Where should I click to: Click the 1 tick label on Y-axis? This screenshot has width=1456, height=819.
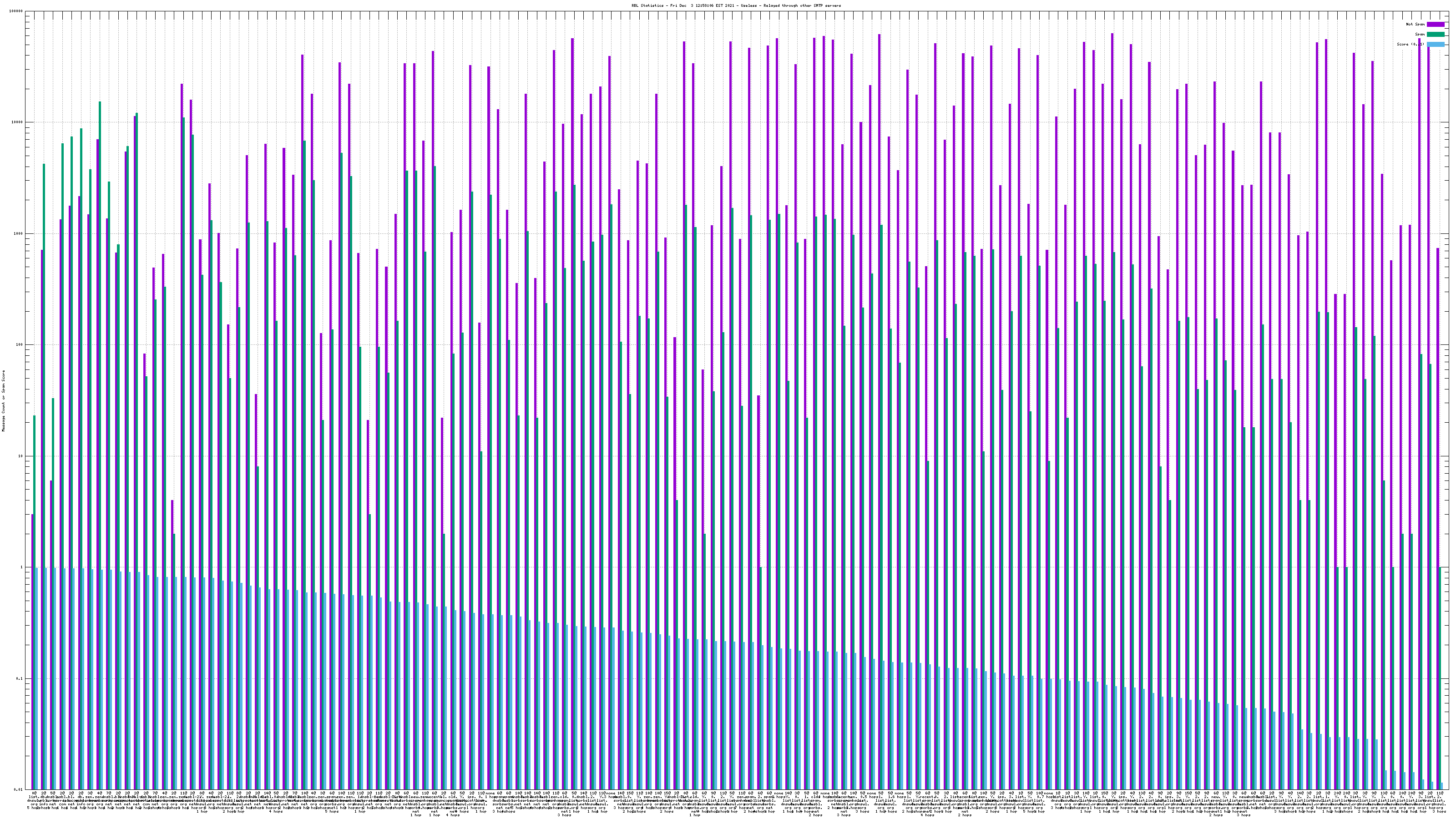point(22,567)
